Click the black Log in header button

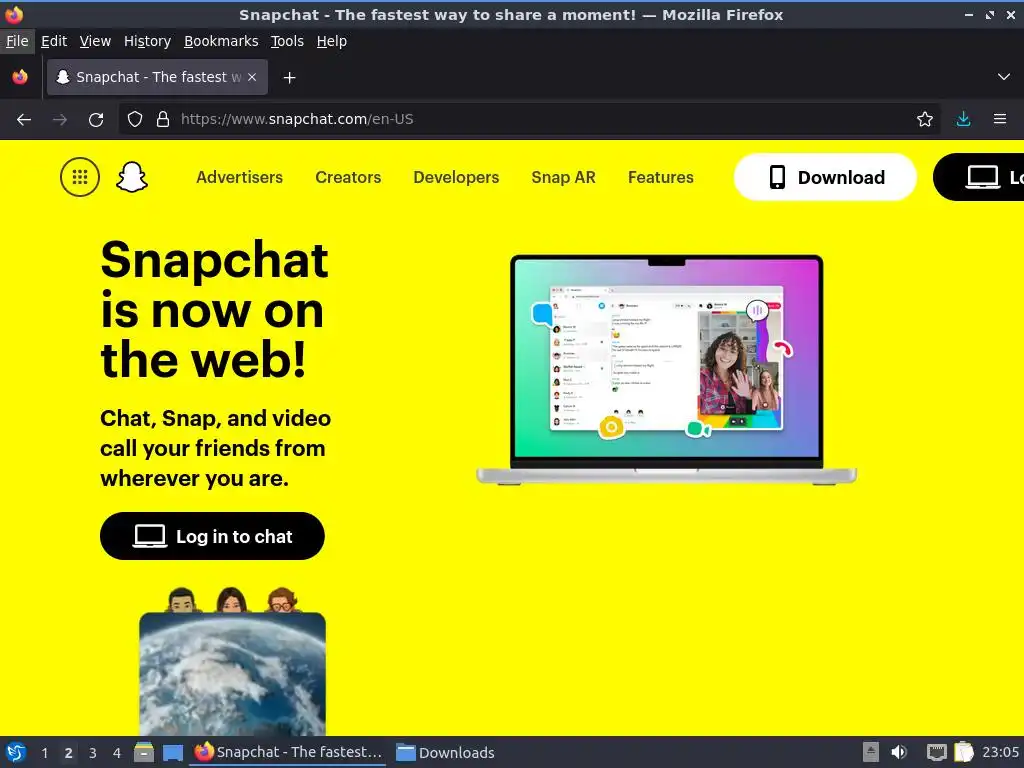tap(979, 177)
